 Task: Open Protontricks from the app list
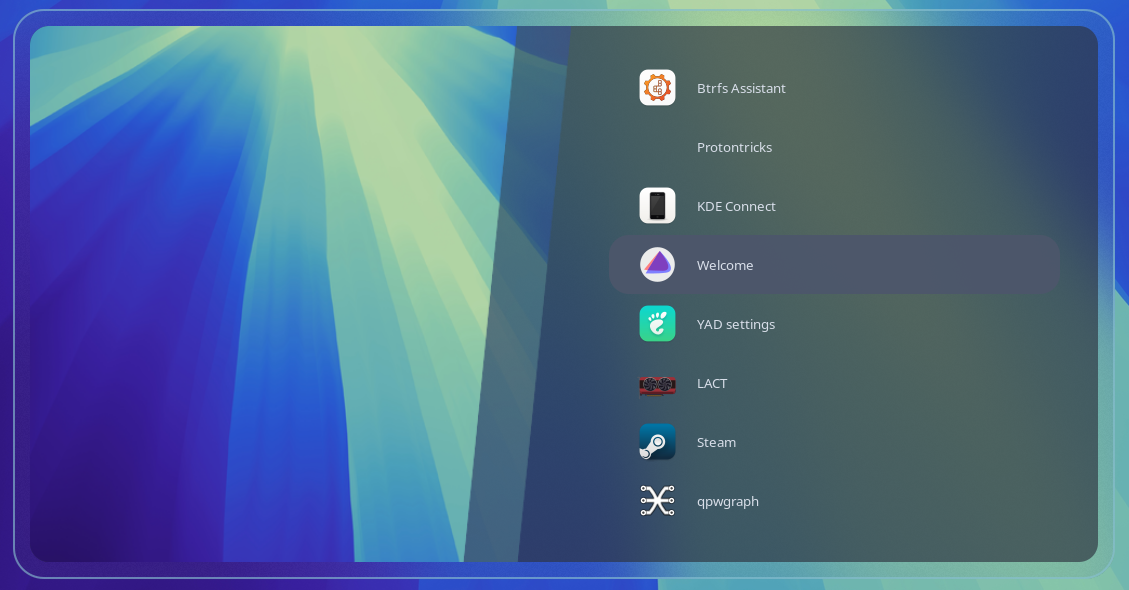click(x=734, y=147)
